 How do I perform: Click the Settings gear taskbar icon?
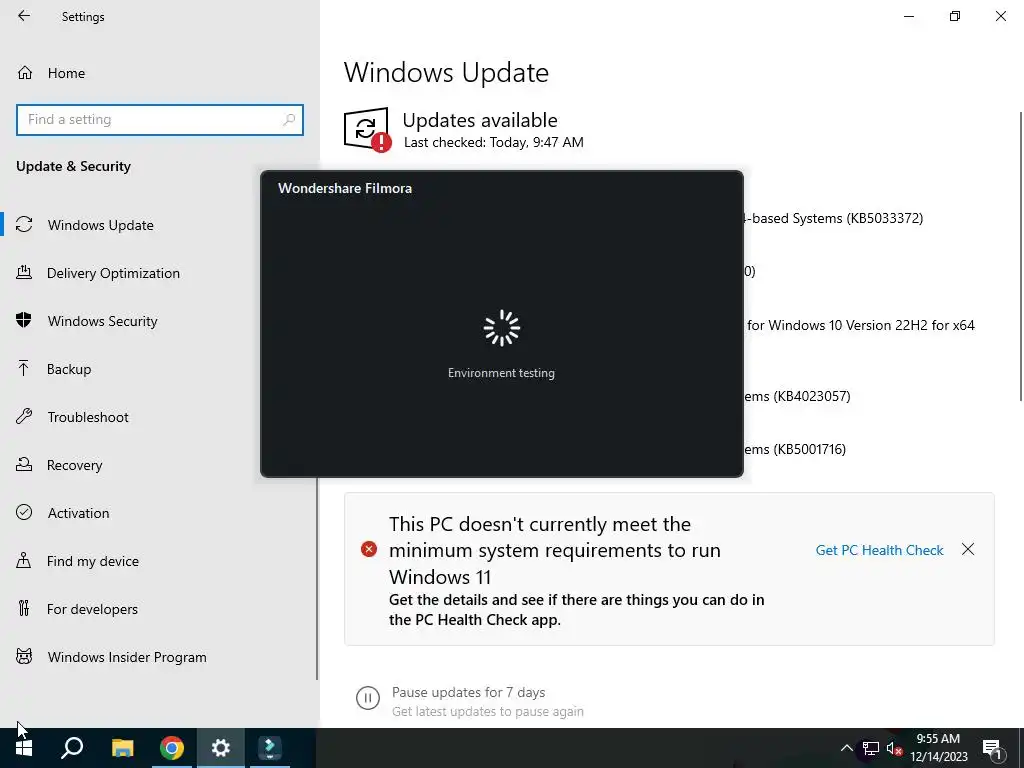(x=221, y=748)
